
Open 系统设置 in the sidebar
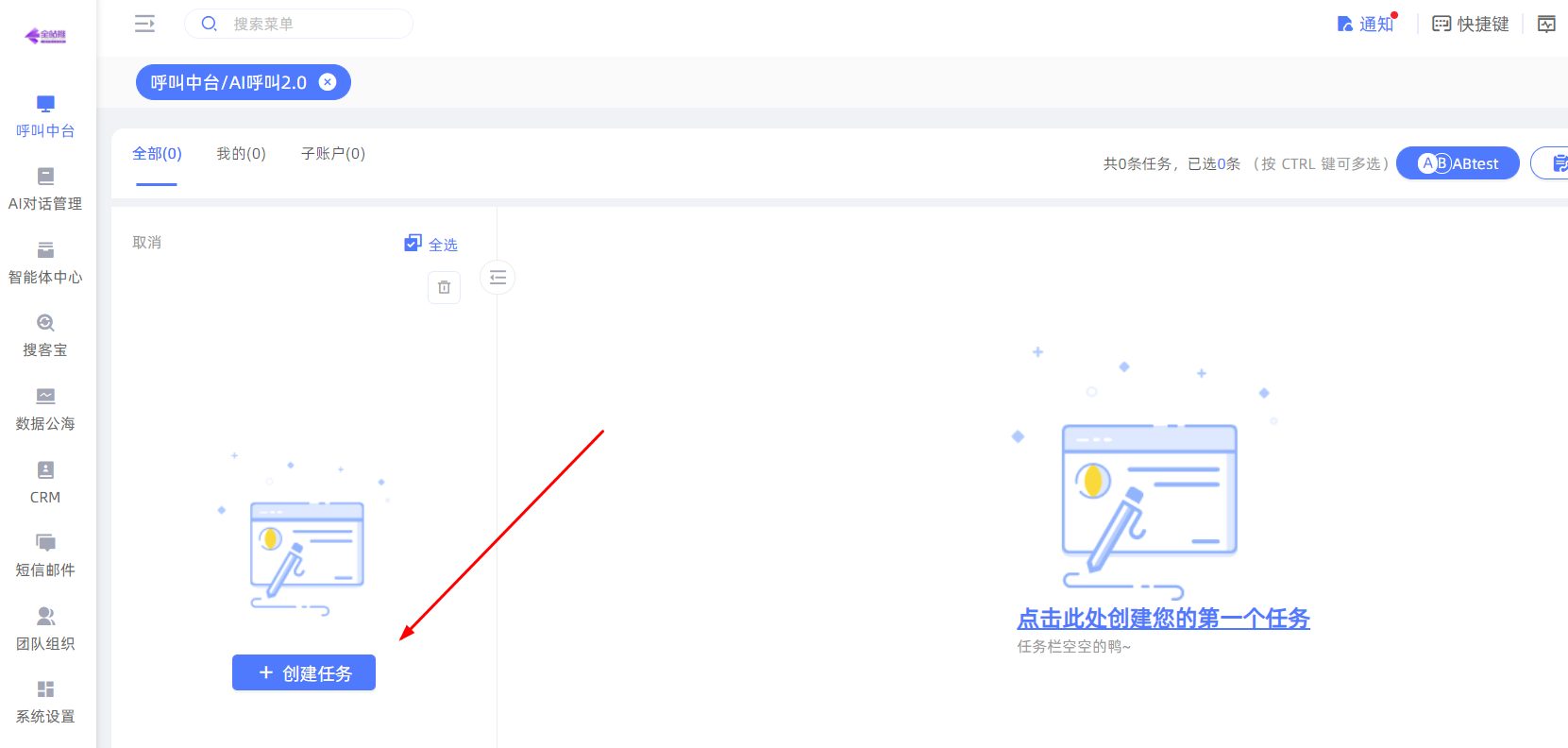coord(44,702)
